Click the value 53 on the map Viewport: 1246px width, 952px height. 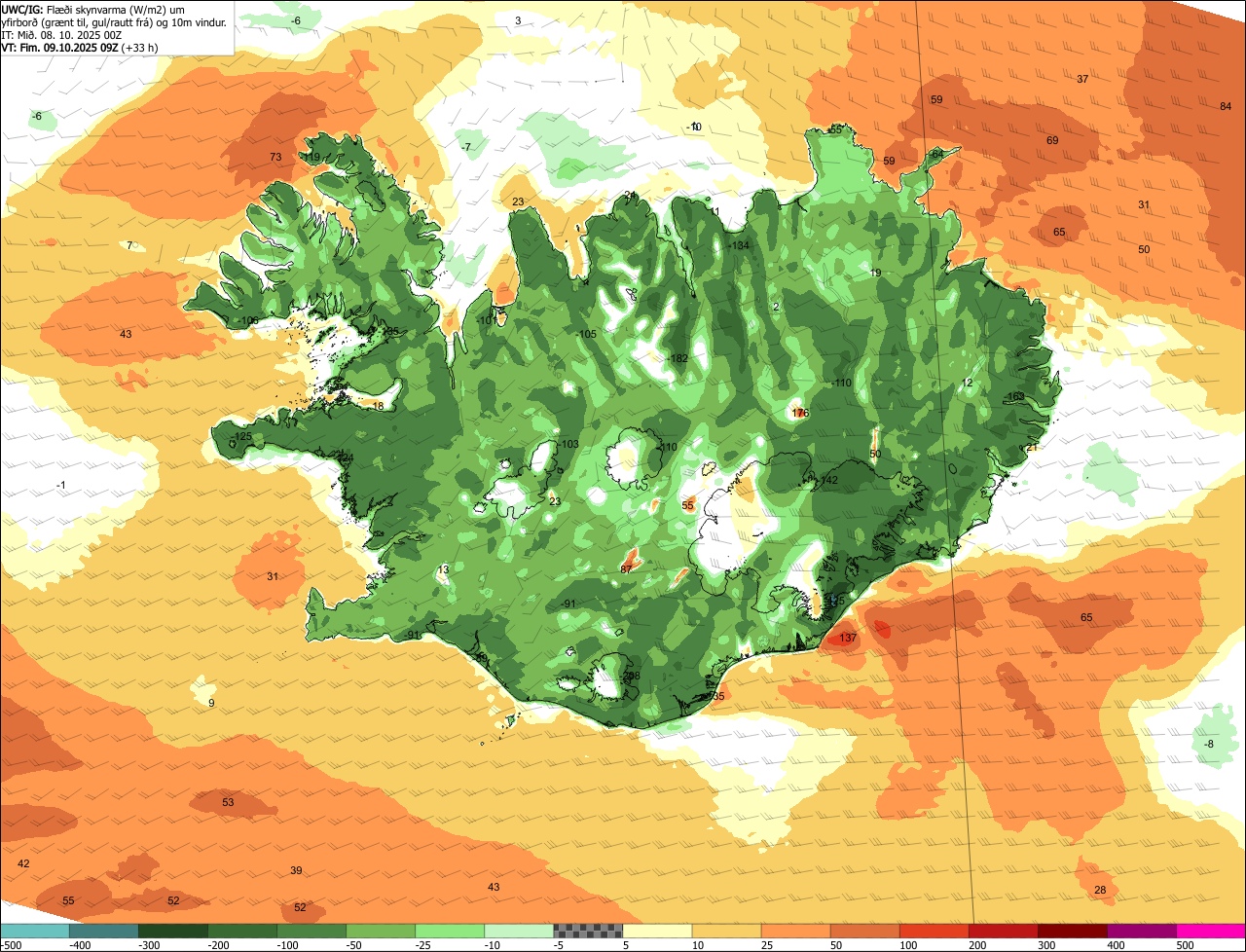click(228, 803)
